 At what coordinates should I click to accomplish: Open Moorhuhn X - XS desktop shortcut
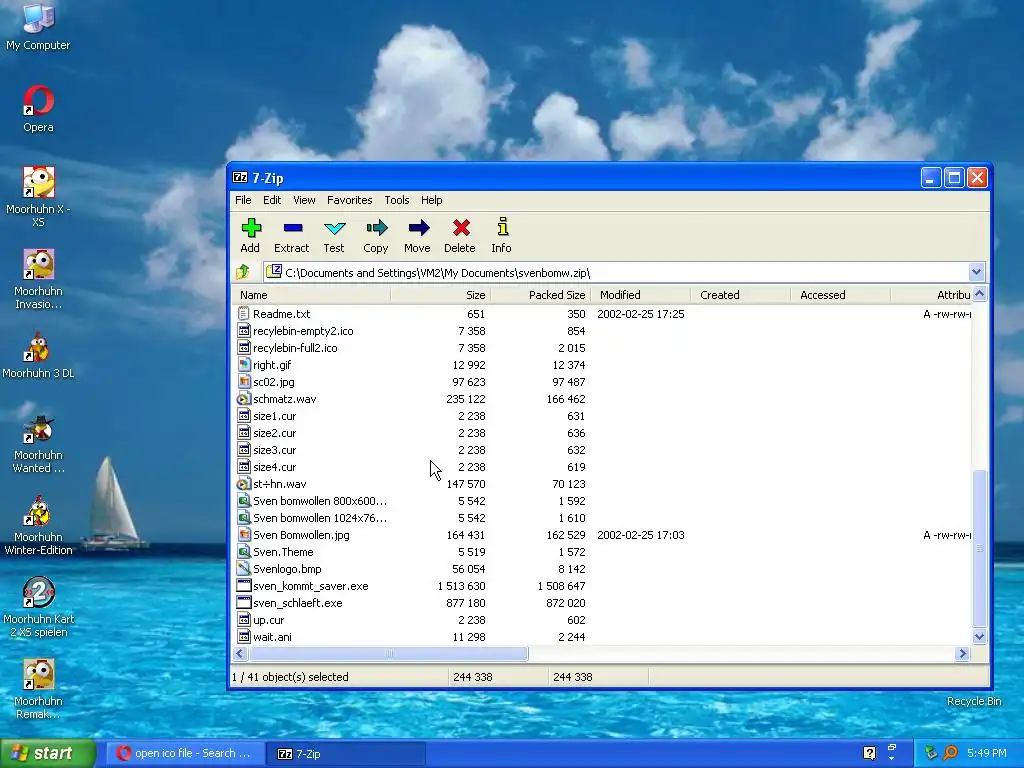(38, 197)
